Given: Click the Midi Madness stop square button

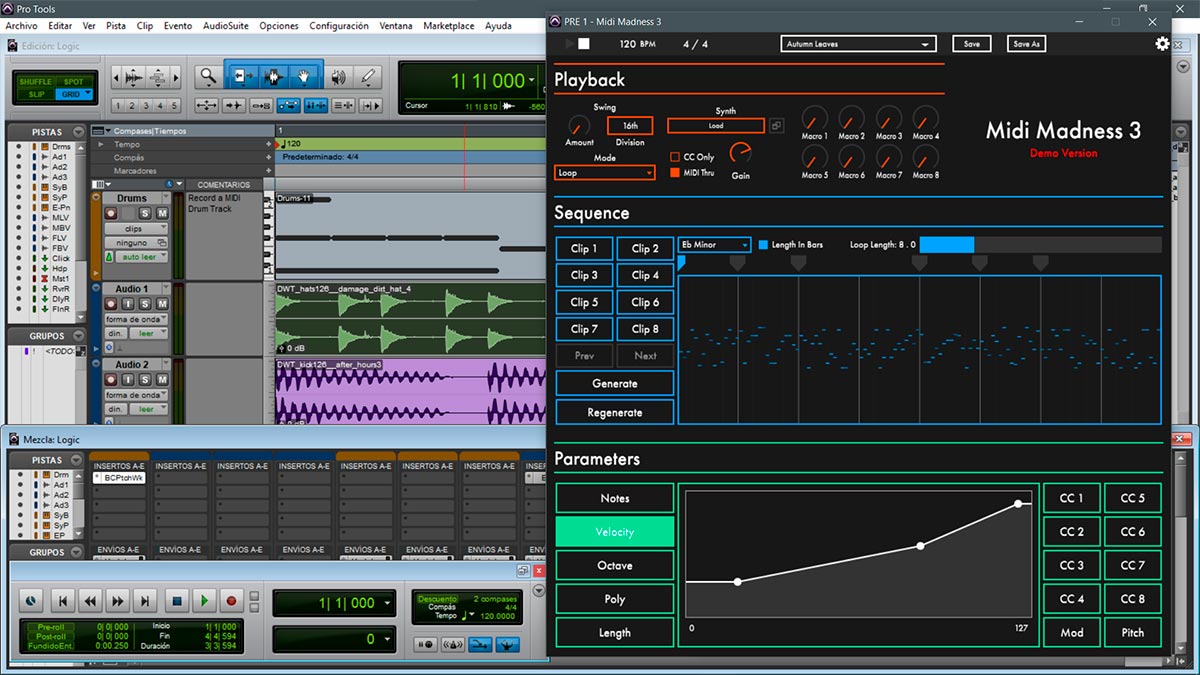Looking at the screenshot, I should tap(584, 44).
